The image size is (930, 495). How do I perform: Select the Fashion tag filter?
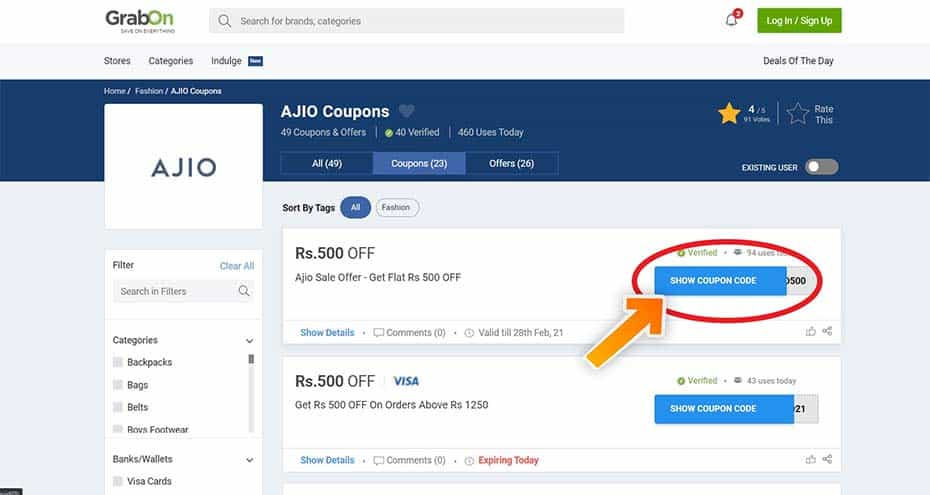[x=397, y=207]
